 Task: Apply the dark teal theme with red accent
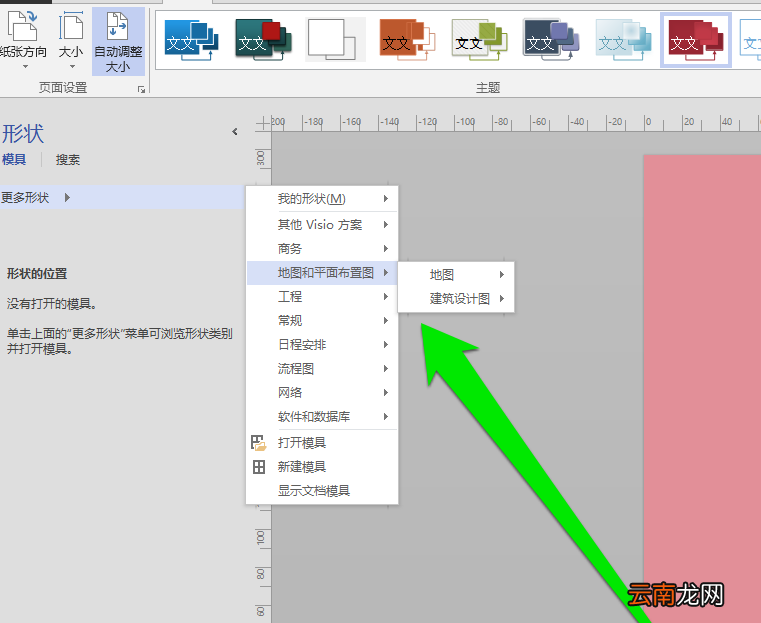[x=263, y=40]
